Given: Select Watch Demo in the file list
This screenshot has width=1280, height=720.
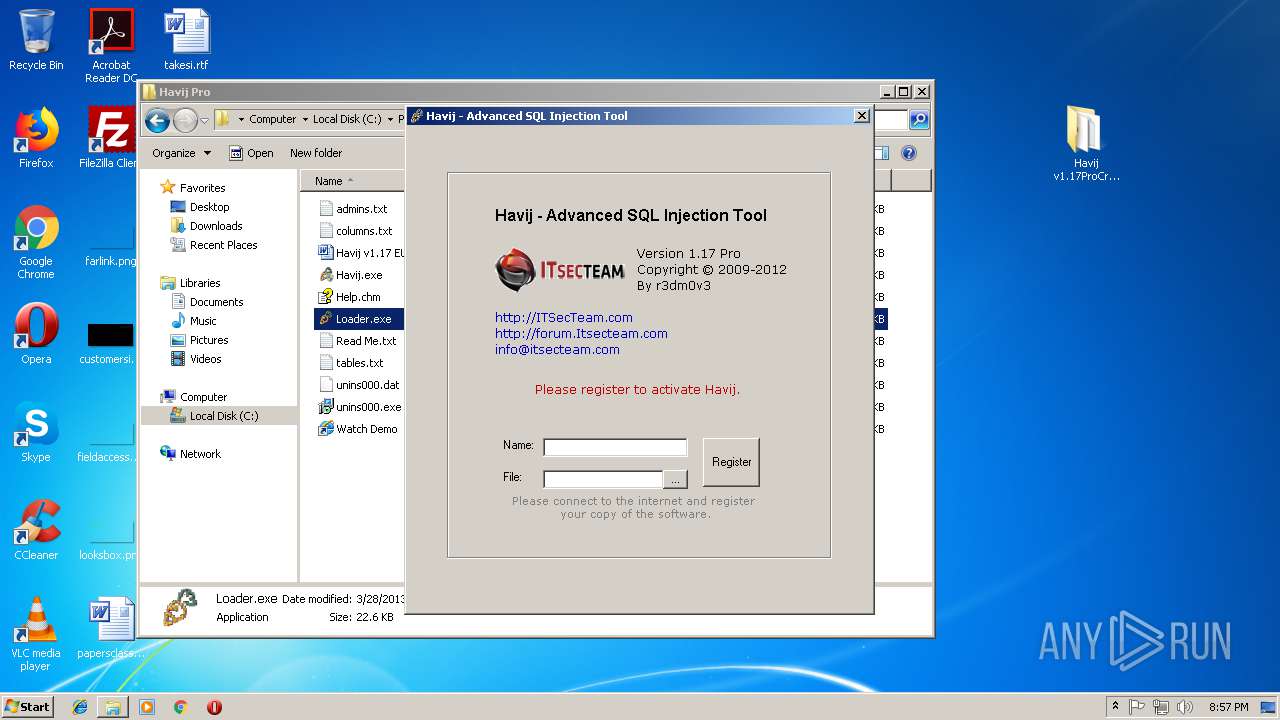Looking at the screenshot, I should (x=357, y=429).
